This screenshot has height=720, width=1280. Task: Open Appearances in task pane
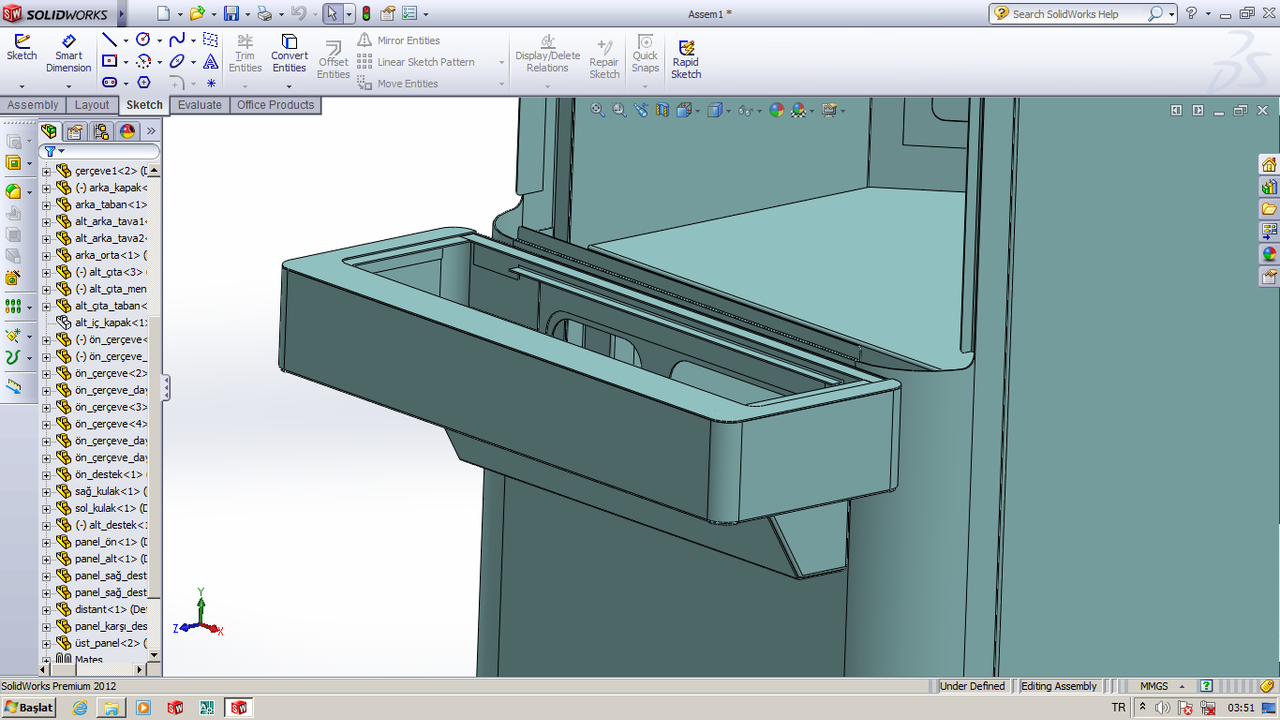tap(1269, 253)
